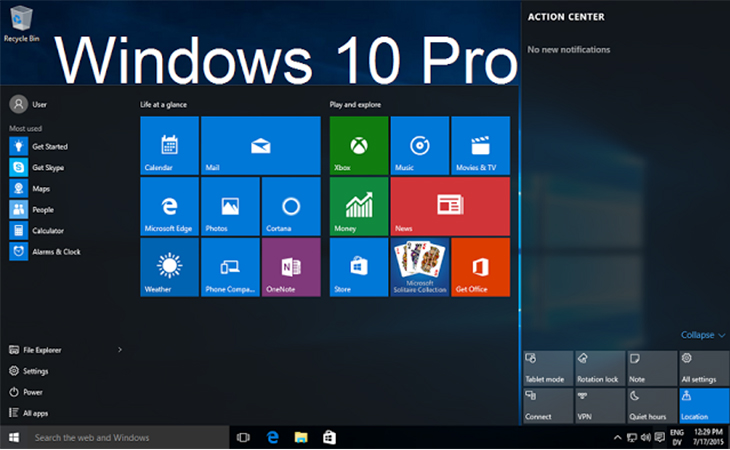730x450 pixels.
Task: Expand File Explorer jump list arrow
Action: 120,350
